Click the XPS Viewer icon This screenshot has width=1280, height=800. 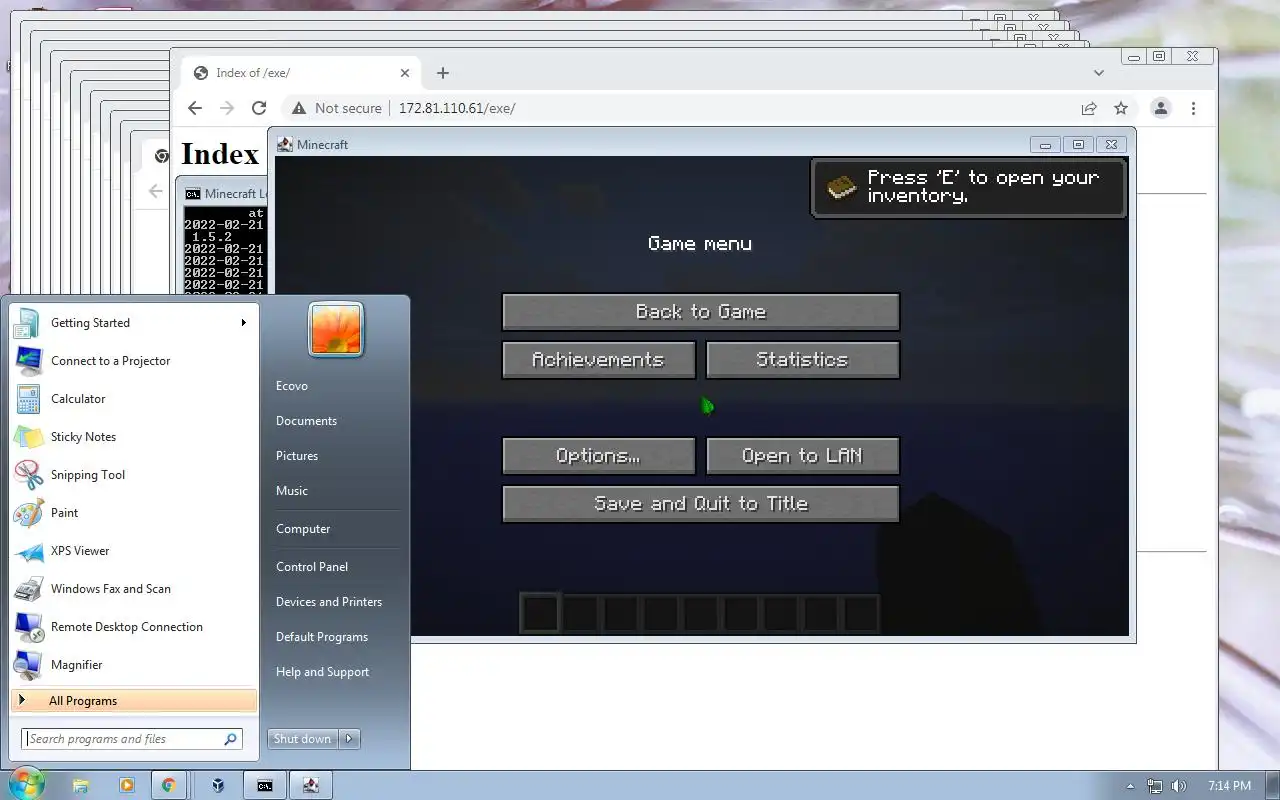click(29, 551)
